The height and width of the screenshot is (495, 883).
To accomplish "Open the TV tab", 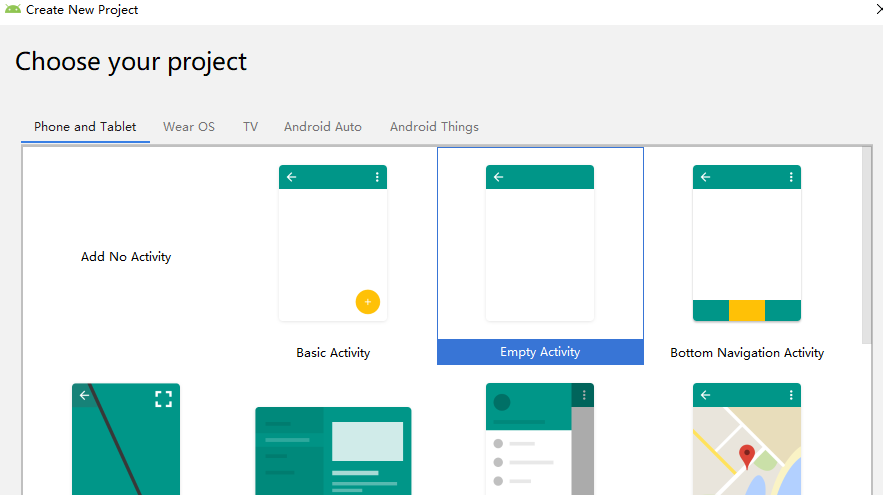I will pyautogui.click(x=251, y=127).
